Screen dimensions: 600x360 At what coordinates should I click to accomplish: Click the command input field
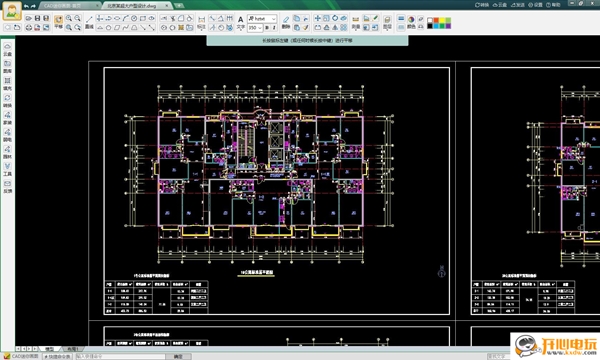121,357
